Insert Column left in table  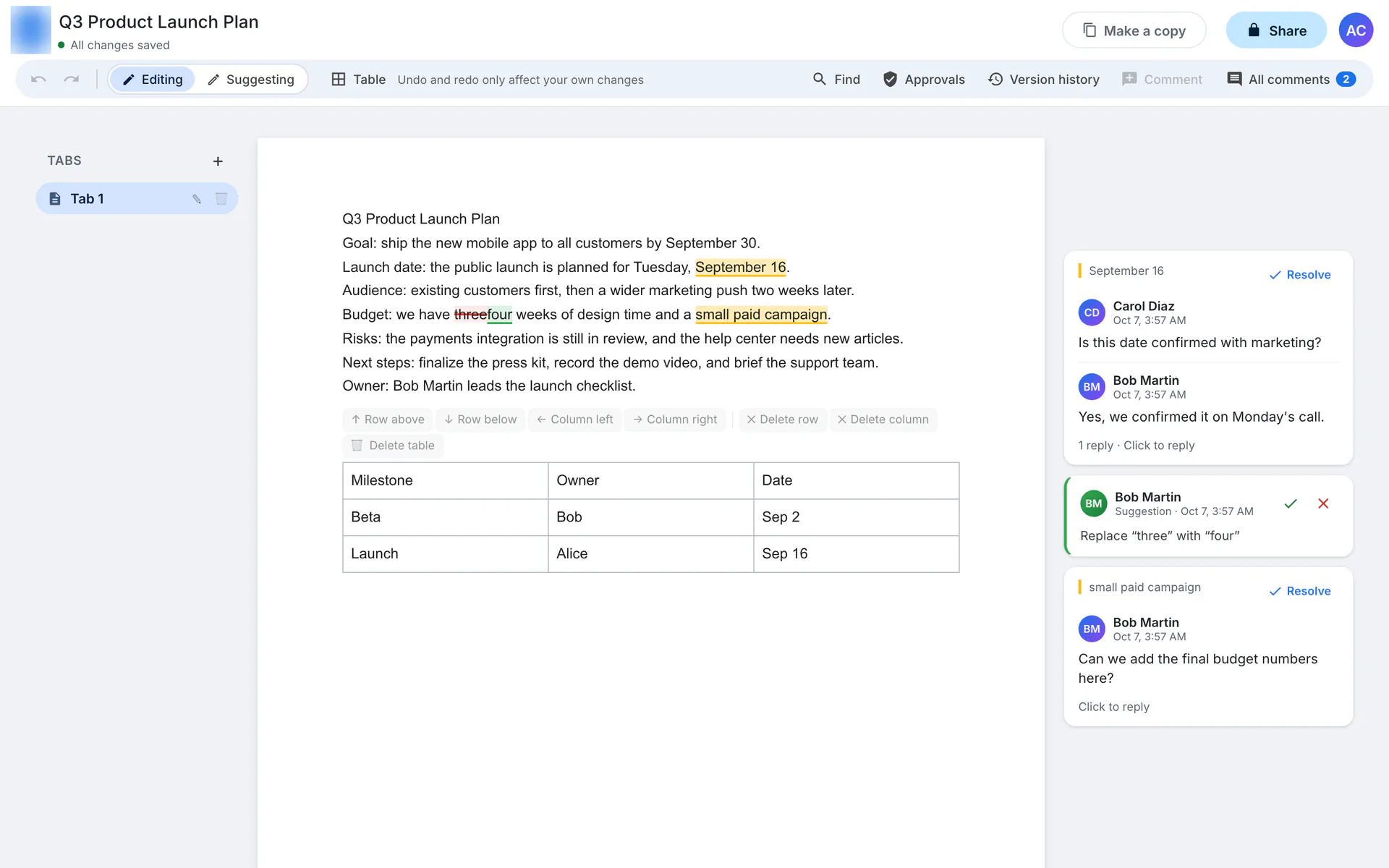click(x=574, y=420)
